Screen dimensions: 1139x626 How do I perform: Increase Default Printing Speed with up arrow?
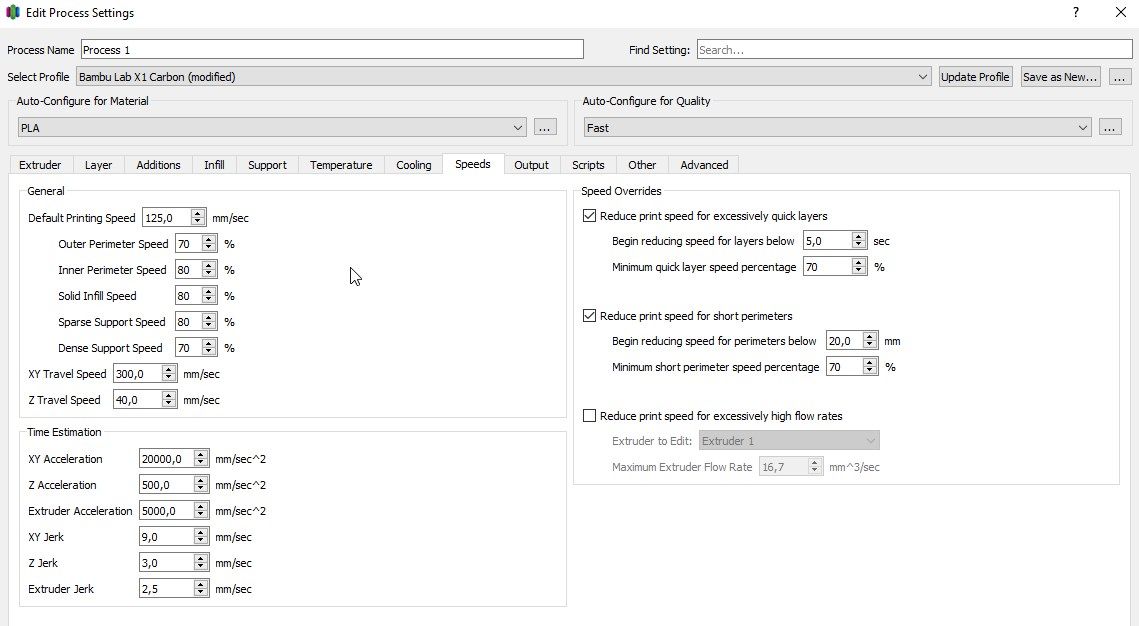click(x=197, y=214)
